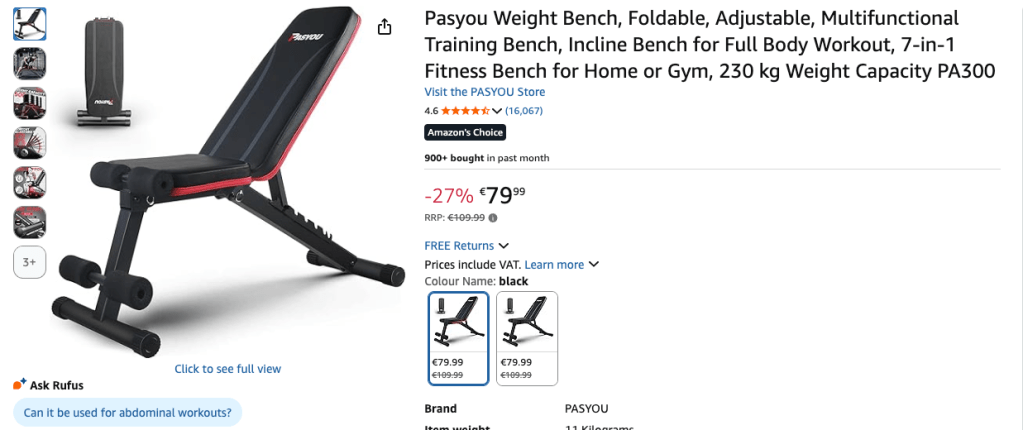This screenshot has height=430, width=1023.
Task: Expand the FREE Returns dropdown
Action: pos(504,246)
